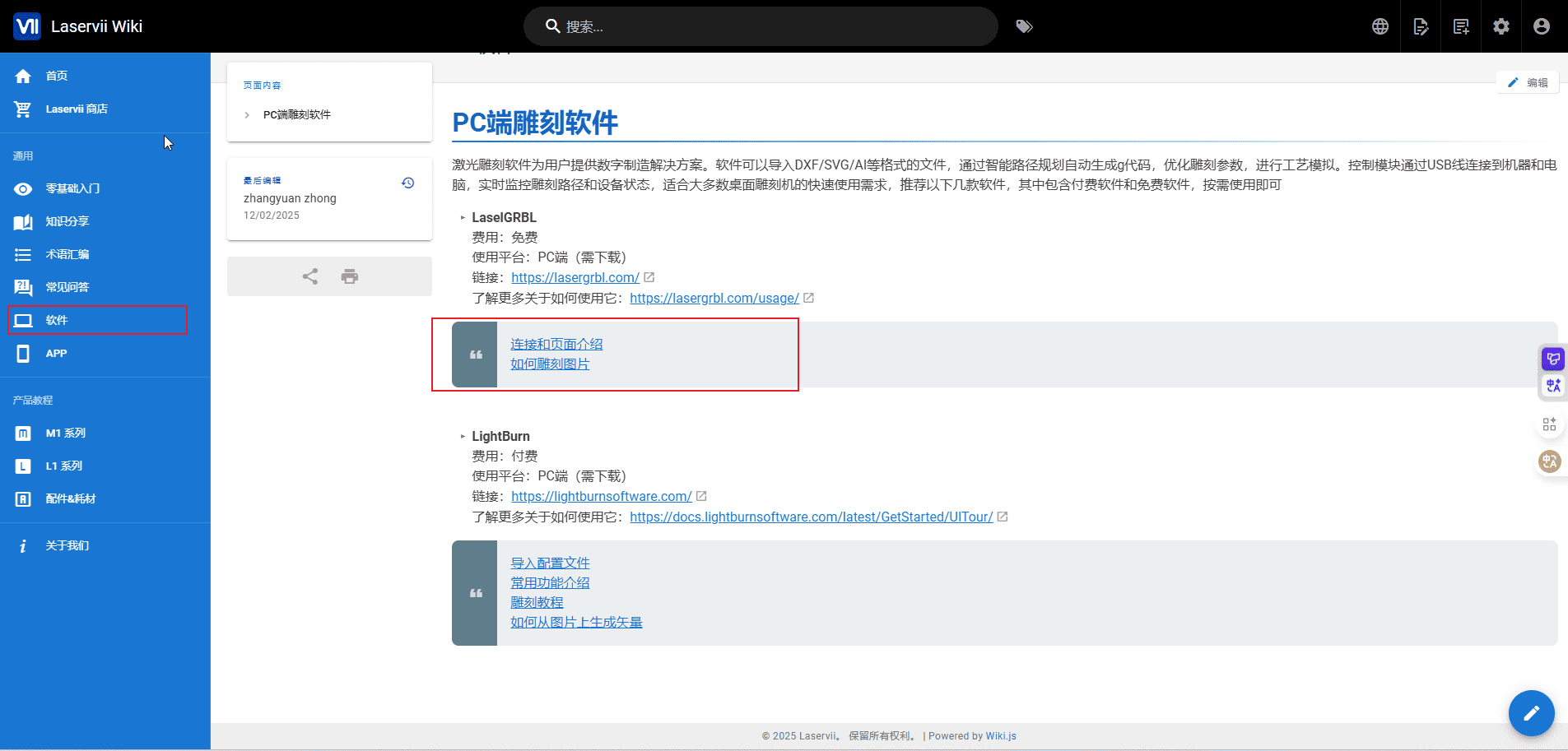Open the lasergrbl.com usage link

pos(714,298)
